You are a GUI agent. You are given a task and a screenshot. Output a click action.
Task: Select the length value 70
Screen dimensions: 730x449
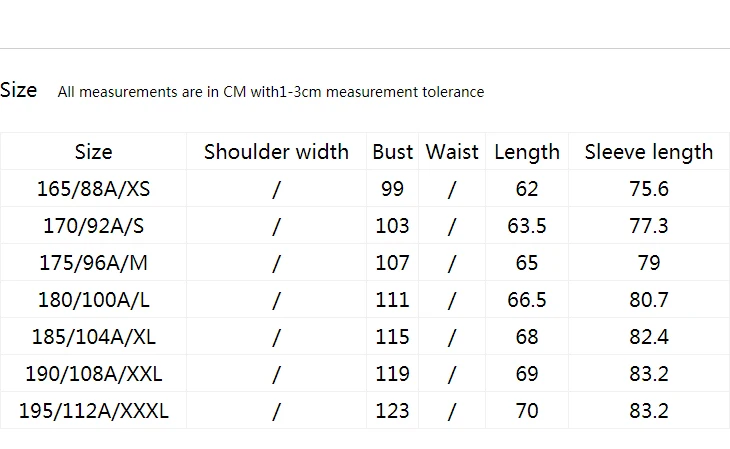coord(527,411)
